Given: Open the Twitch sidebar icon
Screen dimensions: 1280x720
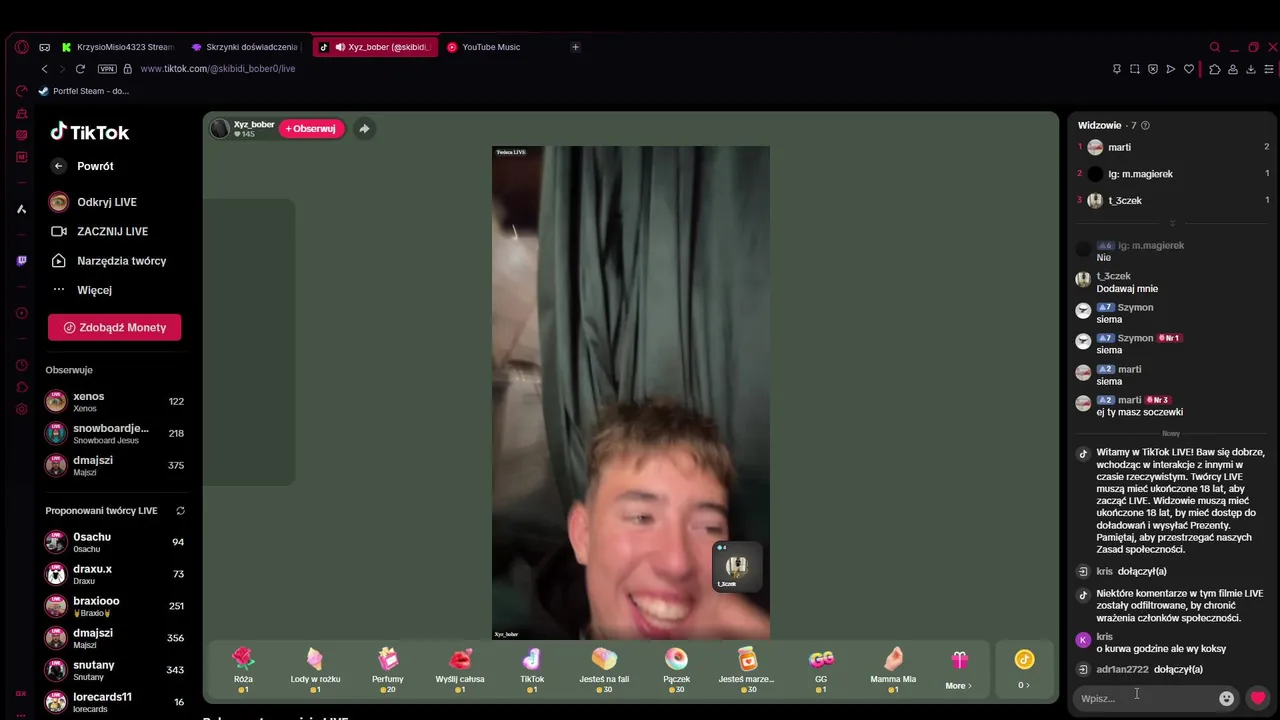Looking at the screenshot, I should 22,261.
